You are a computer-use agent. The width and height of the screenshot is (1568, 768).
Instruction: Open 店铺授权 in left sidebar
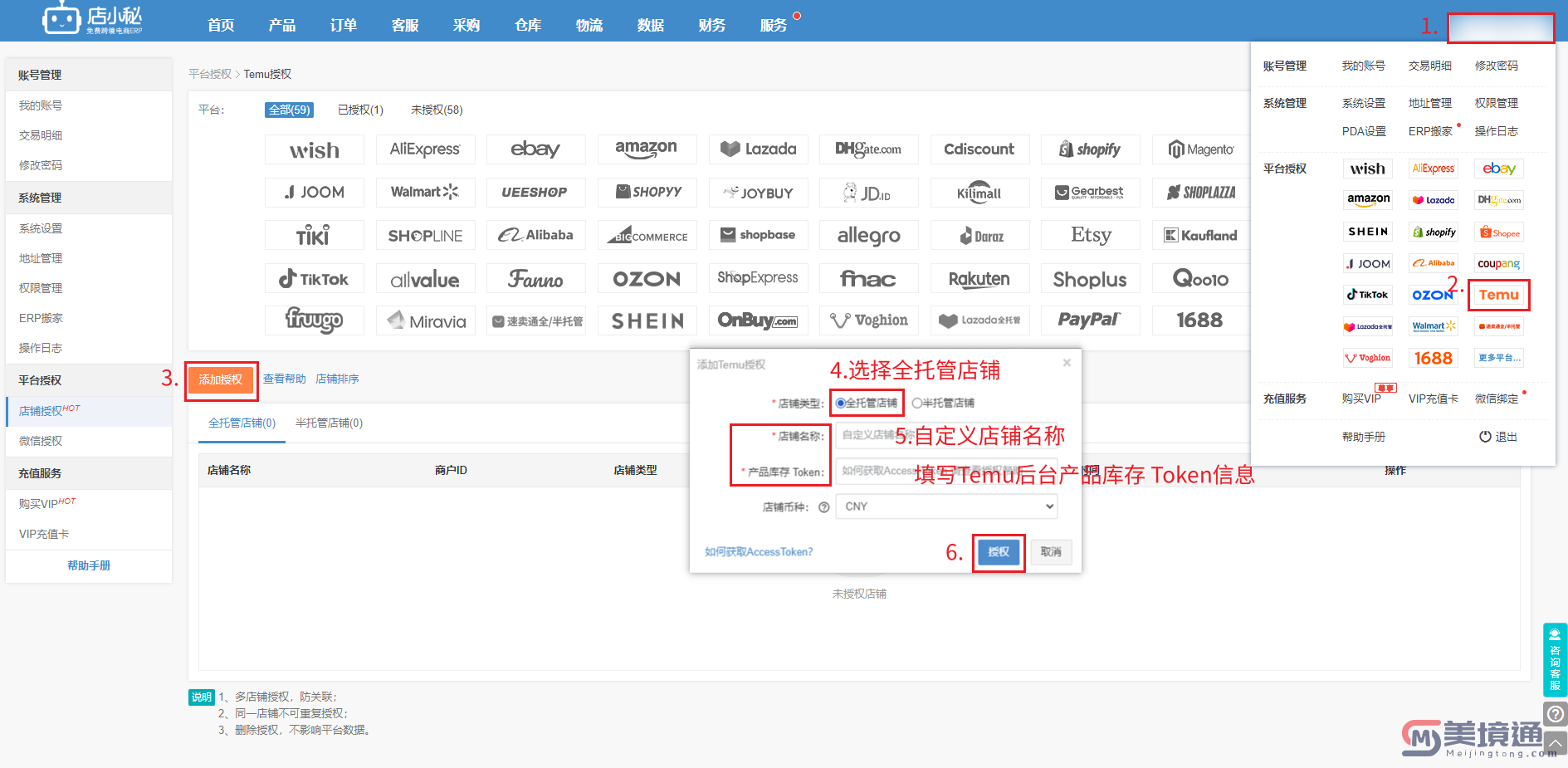pyautogui.click(x=89, y=411)
